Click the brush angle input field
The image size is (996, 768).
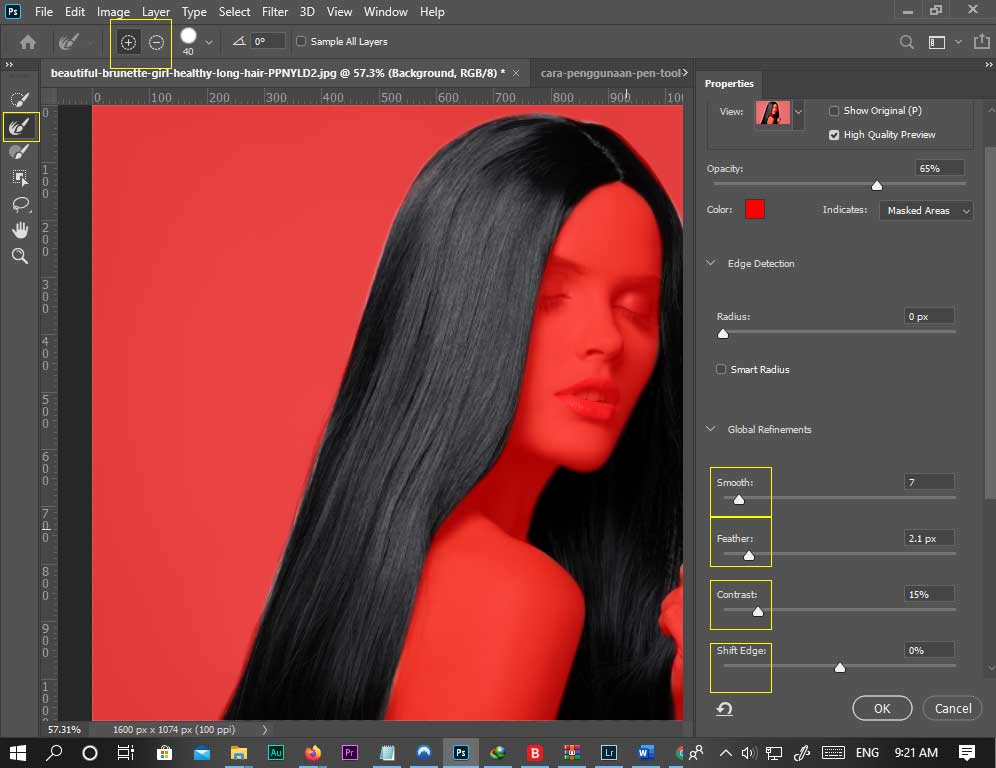(x=267, y=41)
